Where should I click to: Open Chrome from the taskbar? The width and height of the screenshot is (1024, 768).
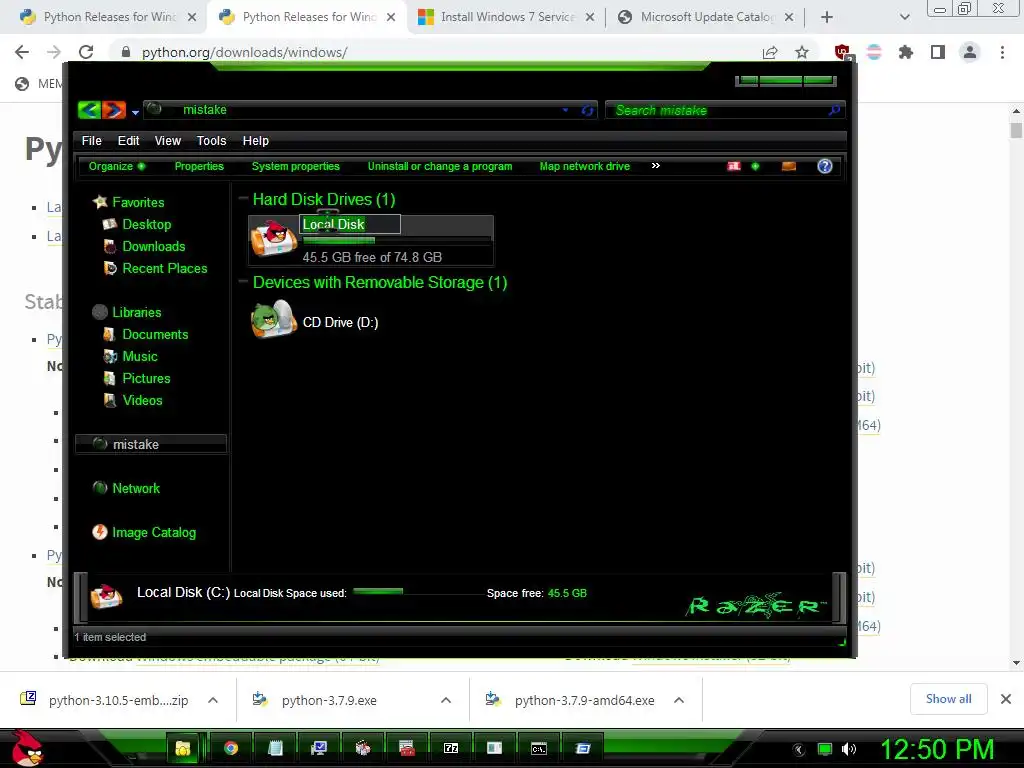(230, 748)
